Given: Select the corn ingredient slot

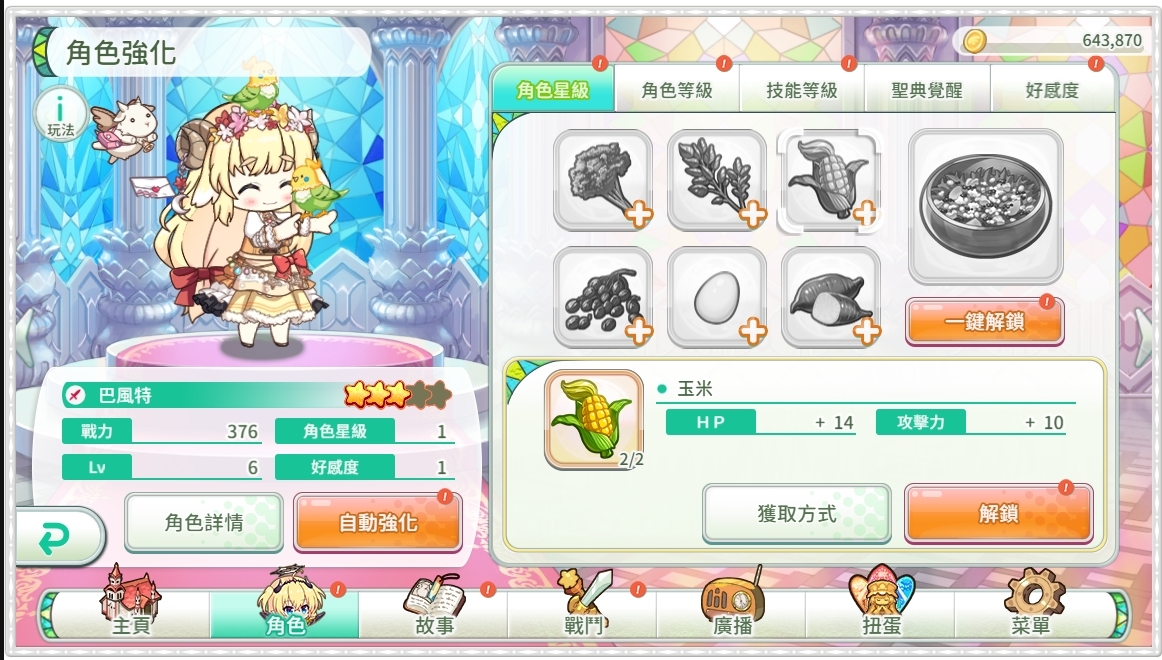Looking at the screenshot, I should (830, 180).
